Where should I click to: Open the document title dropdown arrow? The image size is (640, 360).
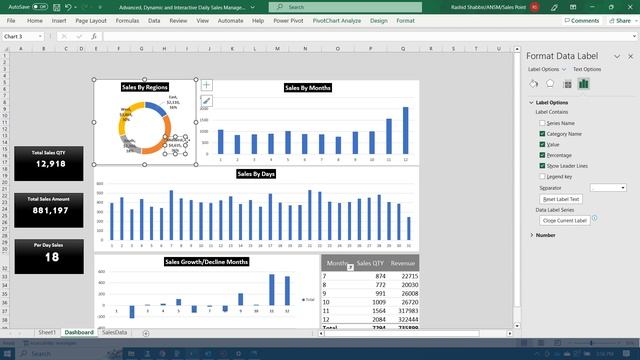point(253,7)
